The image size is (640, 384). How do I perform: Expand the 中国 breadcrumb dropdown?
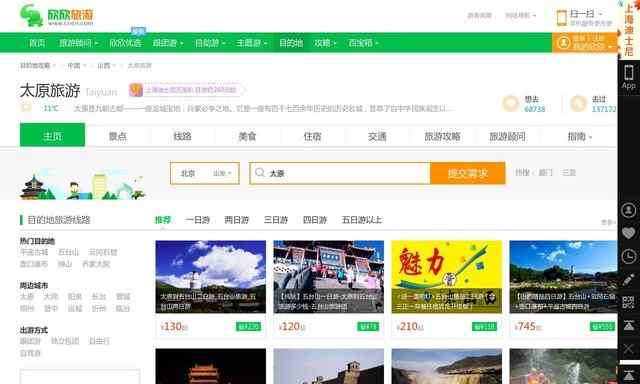tap(76, 65)
